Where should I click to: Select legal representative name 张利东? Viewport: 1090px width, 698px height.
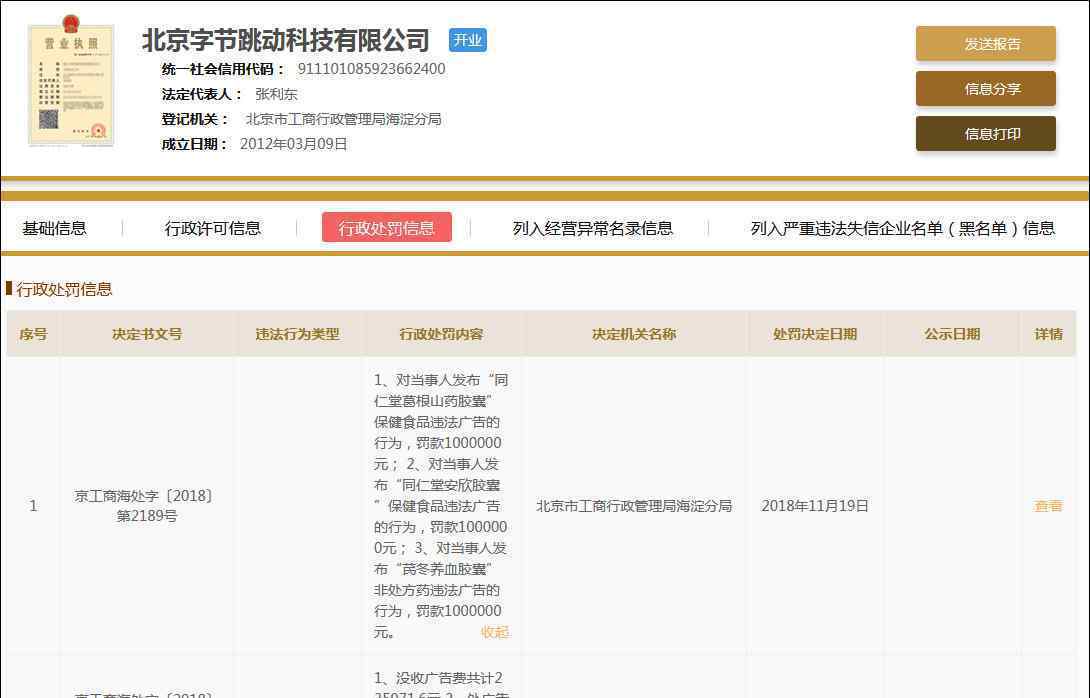point(276,94)
